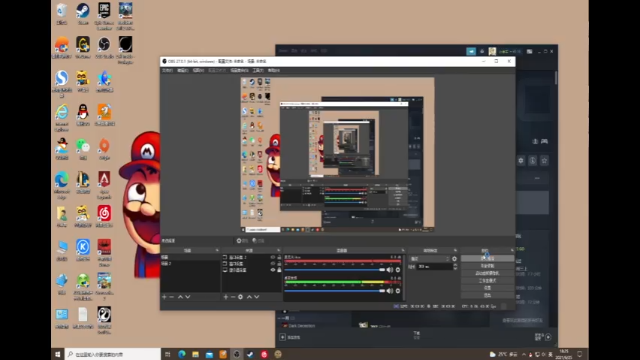Open the Epic Games Launcher desktop shortcut

point(104,16)
